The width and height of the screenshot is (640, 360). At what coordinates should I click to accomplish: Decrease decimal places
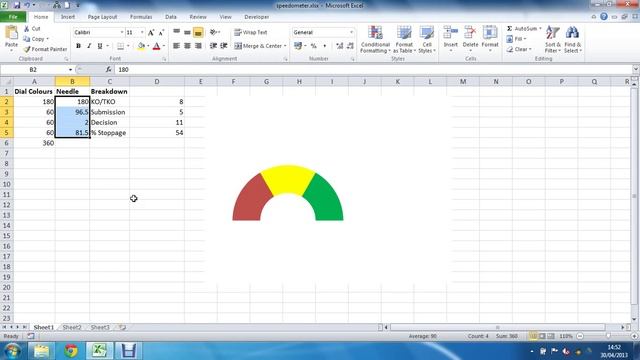pos(350,46)
